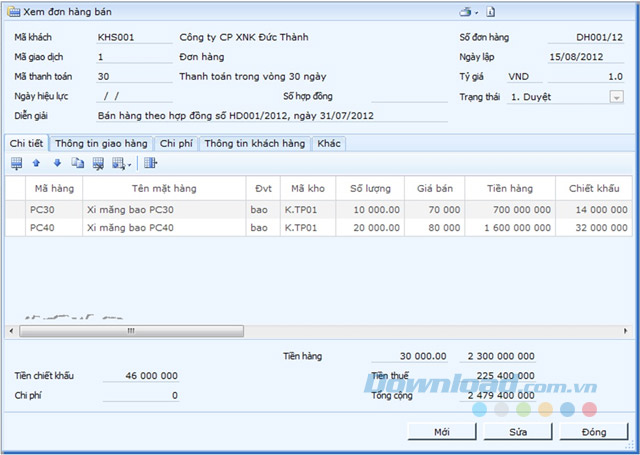The width and height of the screenshot is (640, 455).
Task: Click the Đóng button
Action: click(594, 432)
